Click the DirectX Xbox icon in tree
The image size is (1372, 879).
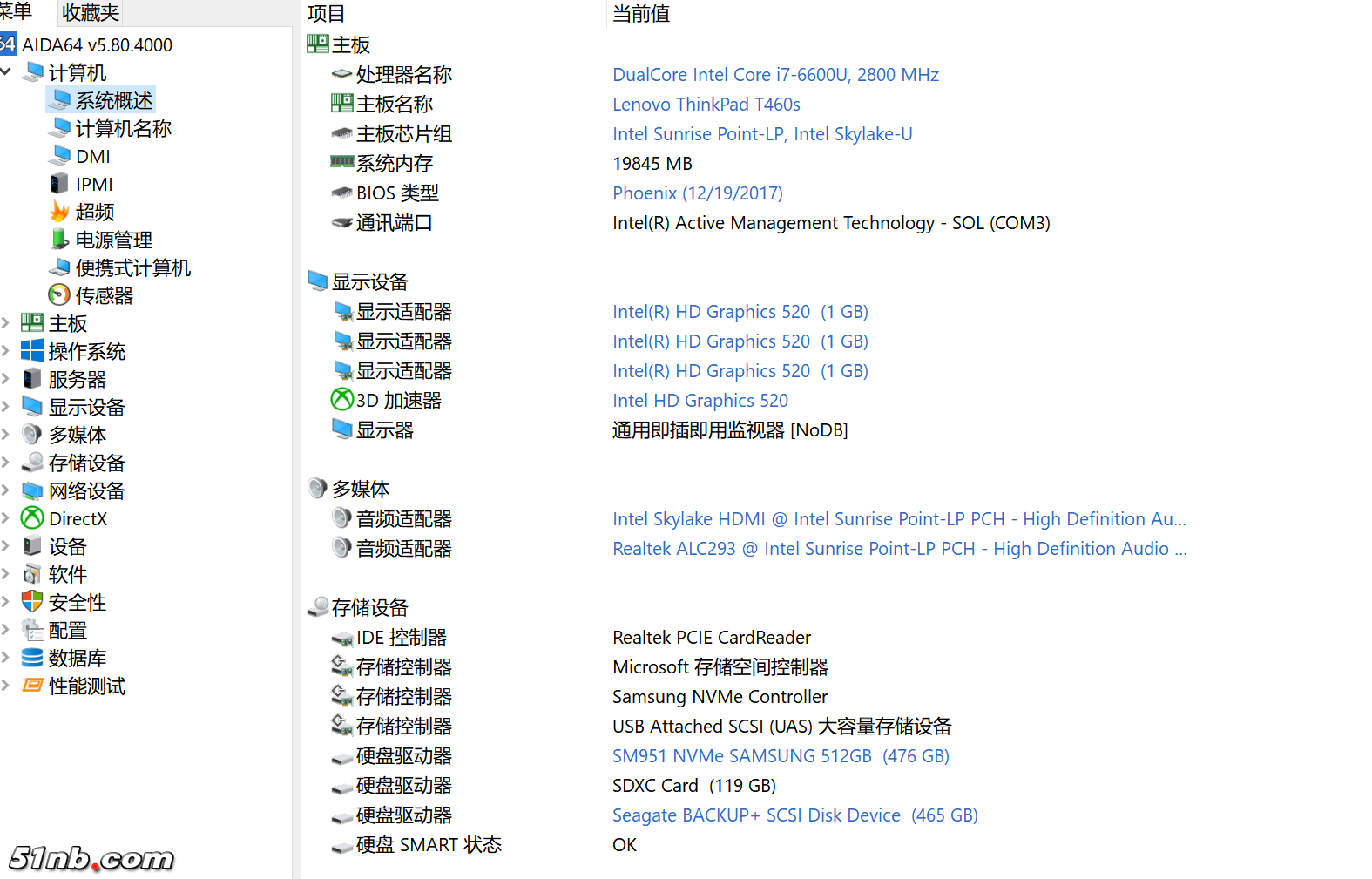point(32,518)
